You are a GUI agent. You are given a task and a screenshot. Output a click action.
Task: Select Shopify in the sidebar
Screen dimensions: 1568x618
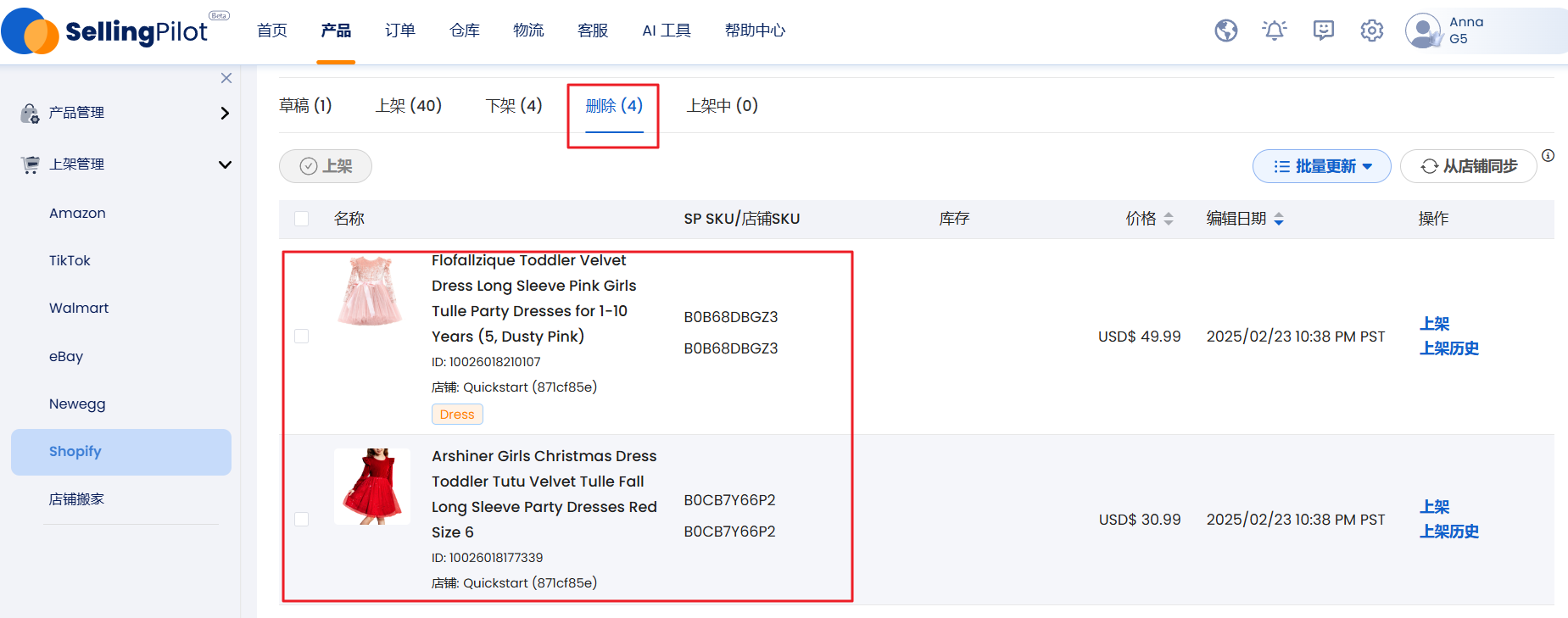coord(121,452)
